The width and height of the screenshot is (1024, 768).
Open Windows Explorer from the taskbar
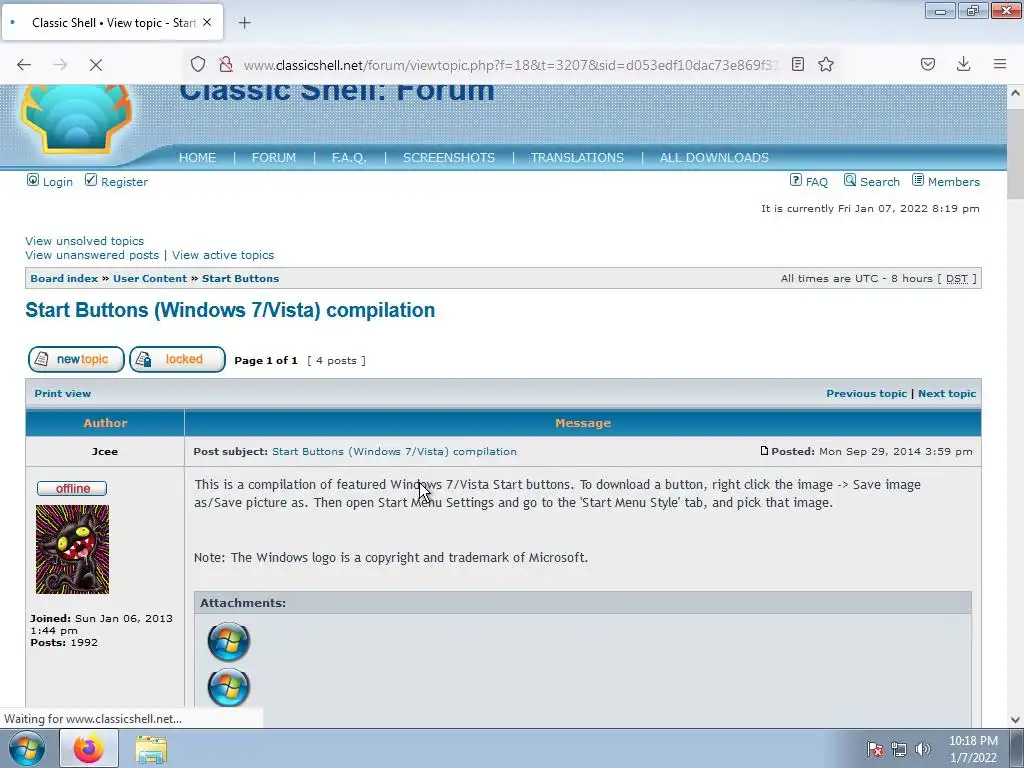tap(151, 749)
